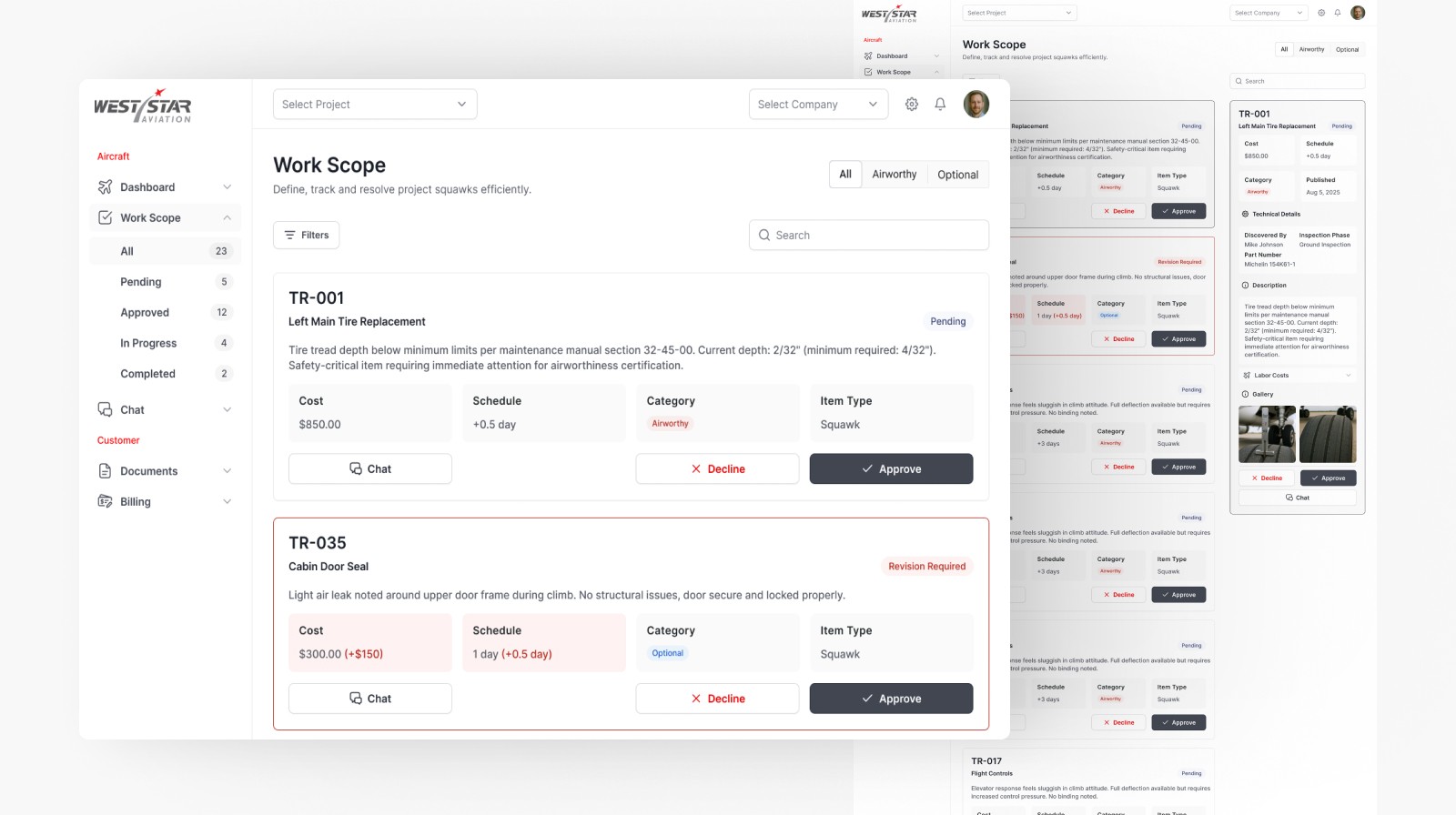Approve squawk TR-001 in front window

click(x=891, y=468)
